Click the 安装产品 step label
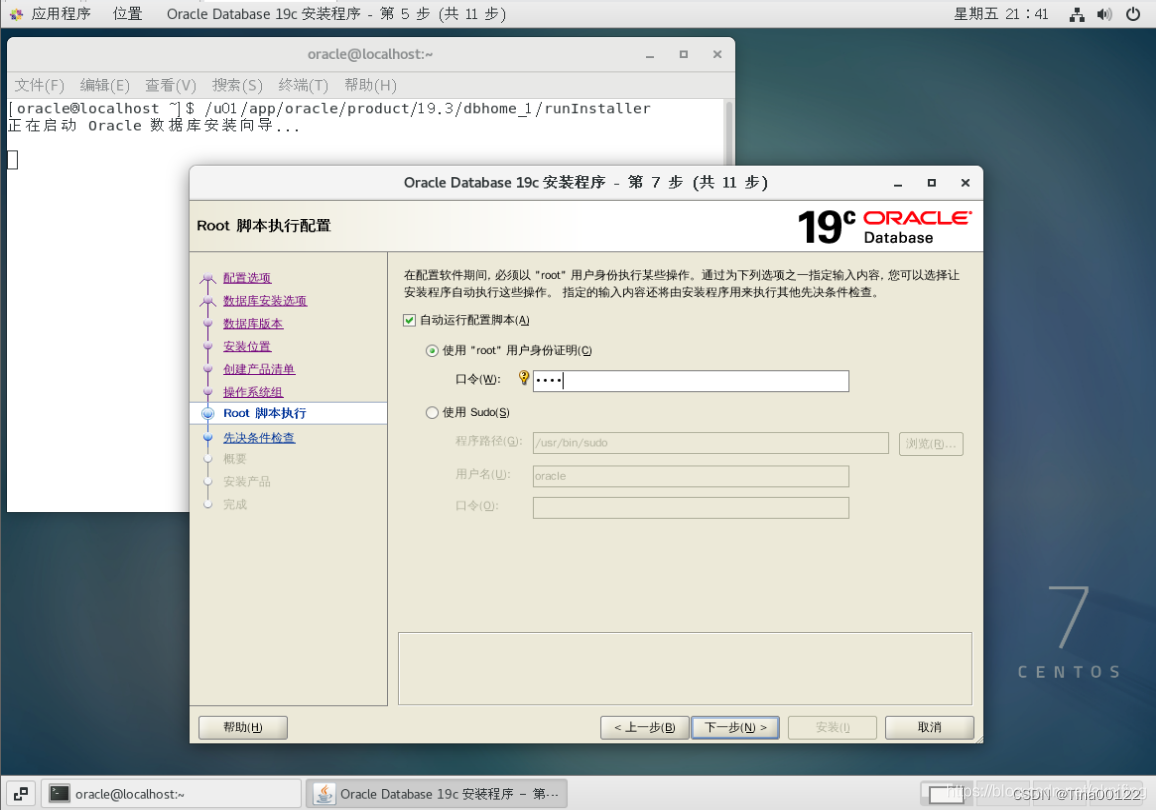1156x810 pixels. [247, 482]
